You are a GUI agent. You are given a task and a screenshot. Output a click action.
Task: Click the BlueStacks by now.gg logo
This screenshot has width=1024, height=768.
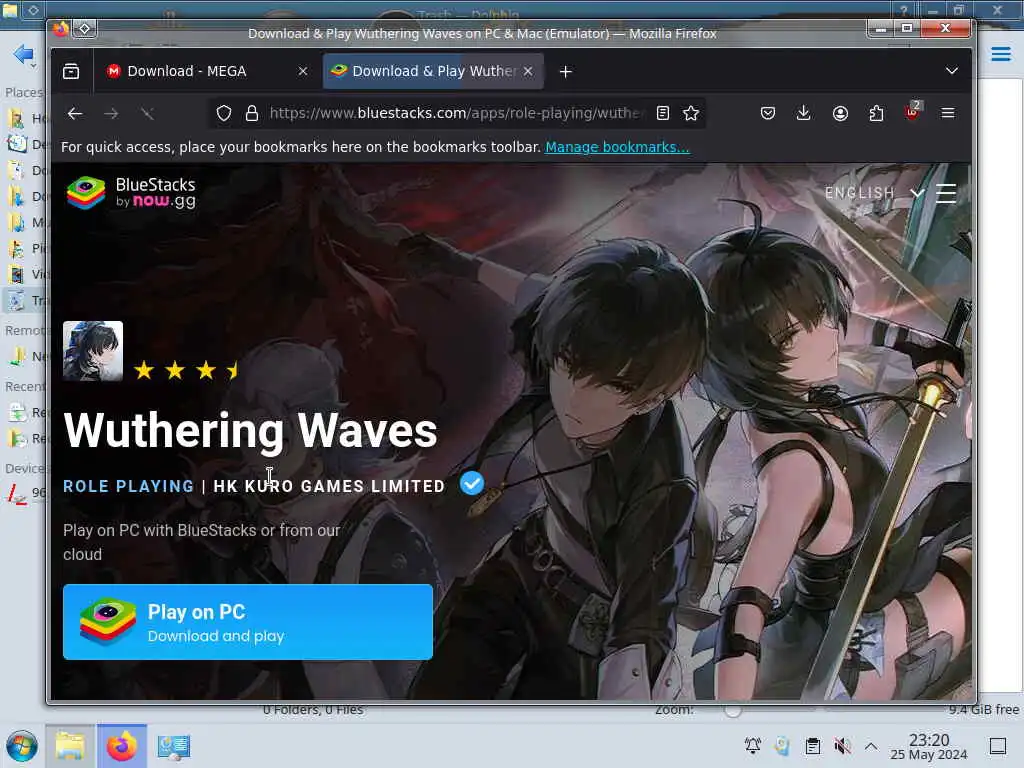[x=131, y=193]
